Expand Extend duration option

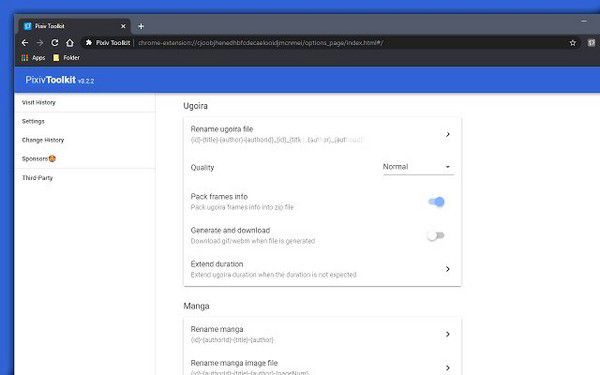[x=322, y=269]
